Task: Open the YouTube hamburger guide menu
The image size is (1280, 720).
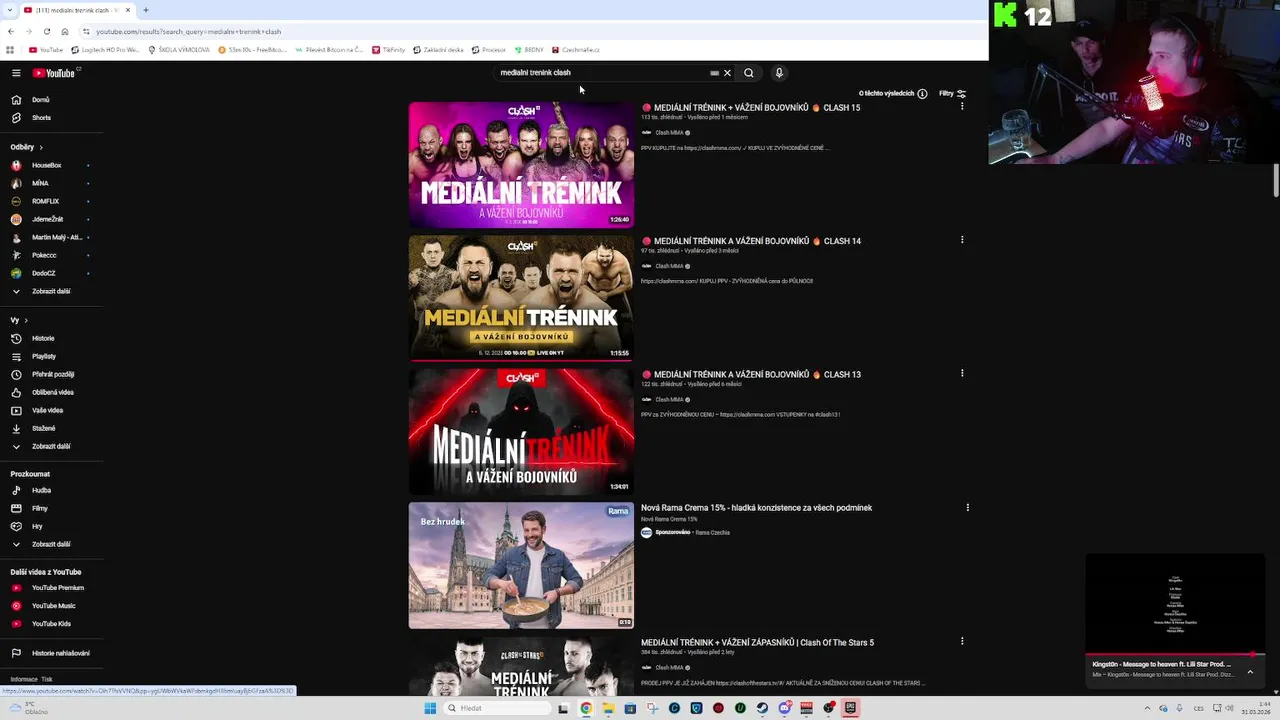Action: click(x=16, y=73)
